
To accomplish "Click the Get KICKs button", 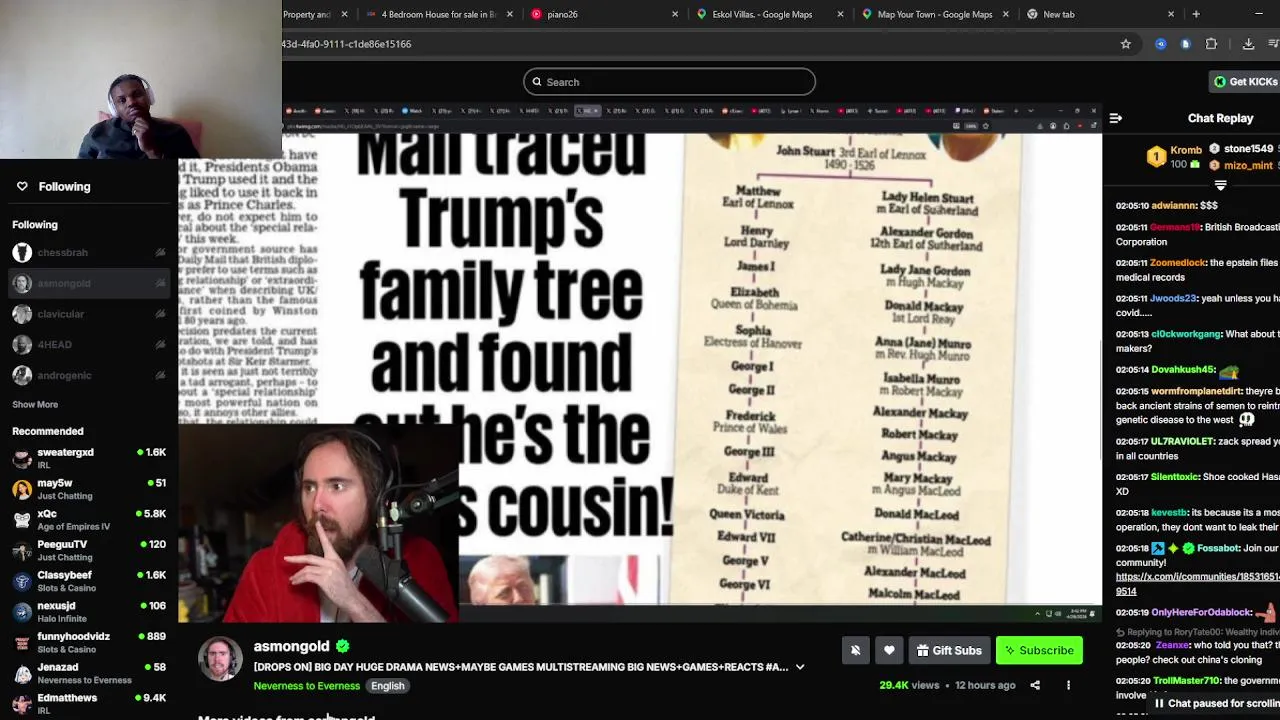I will tap(1245, 82).
